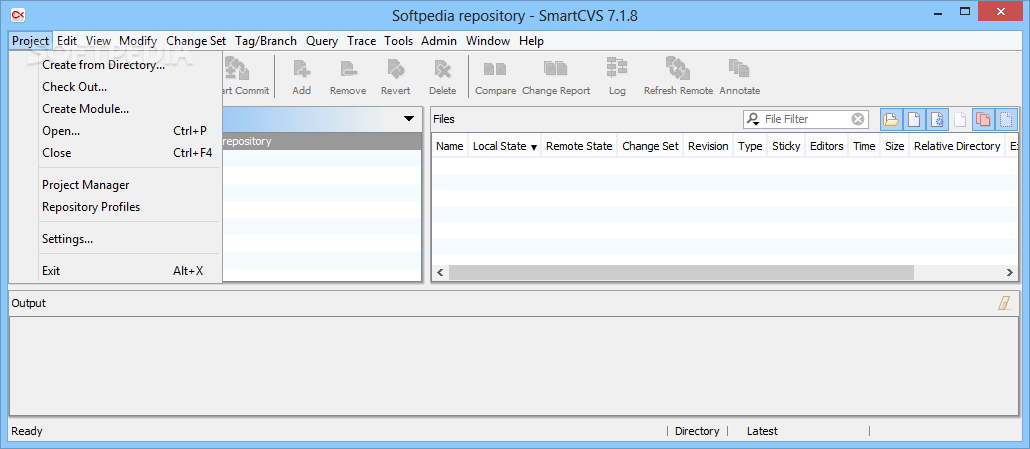This screenshot has width=1030, height=449.
Task: Click the Files scroll-right arrow
Action: tap(1010, 272)
